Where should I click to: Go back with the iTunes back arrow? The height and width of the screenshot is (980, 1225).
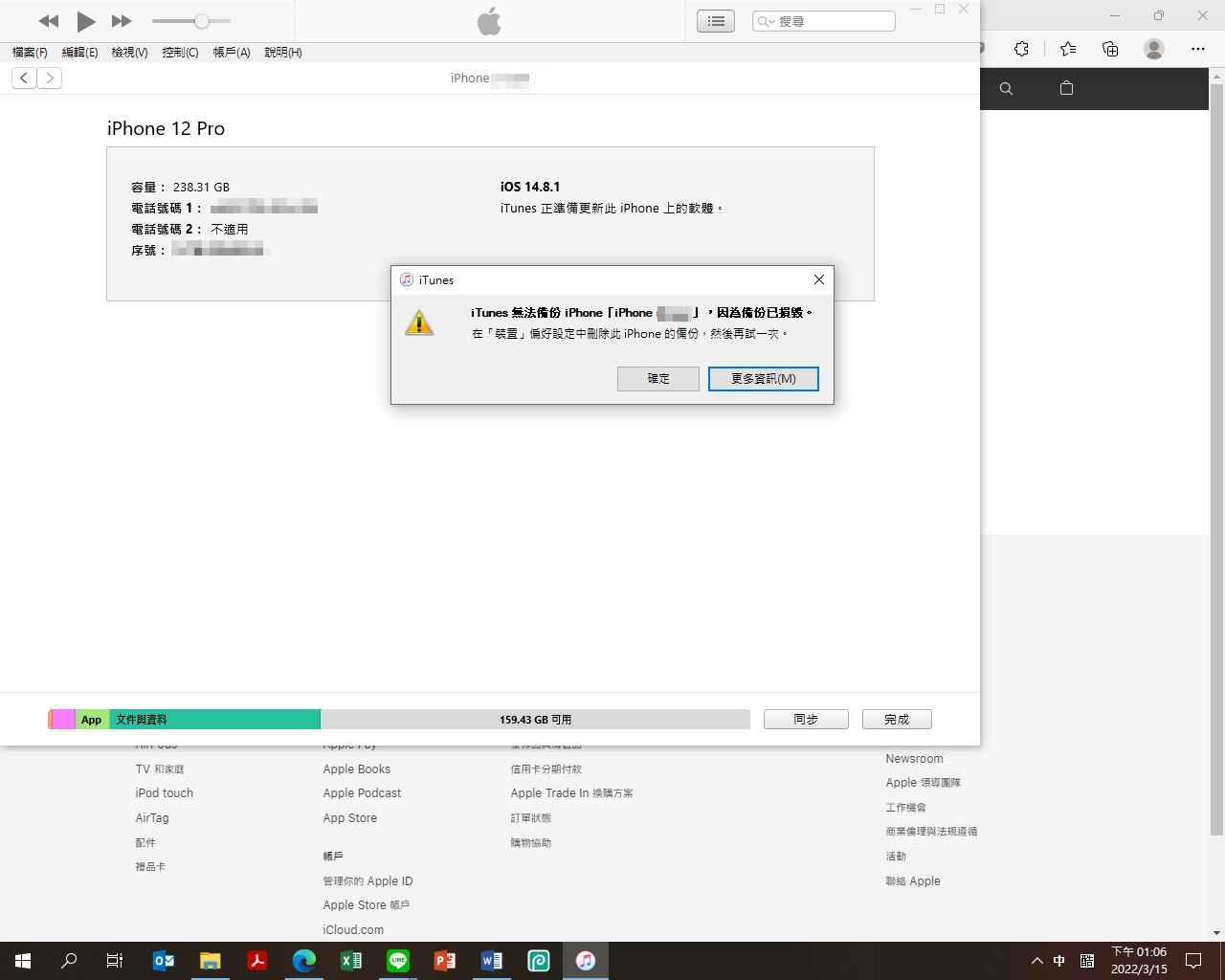point(24,78)
